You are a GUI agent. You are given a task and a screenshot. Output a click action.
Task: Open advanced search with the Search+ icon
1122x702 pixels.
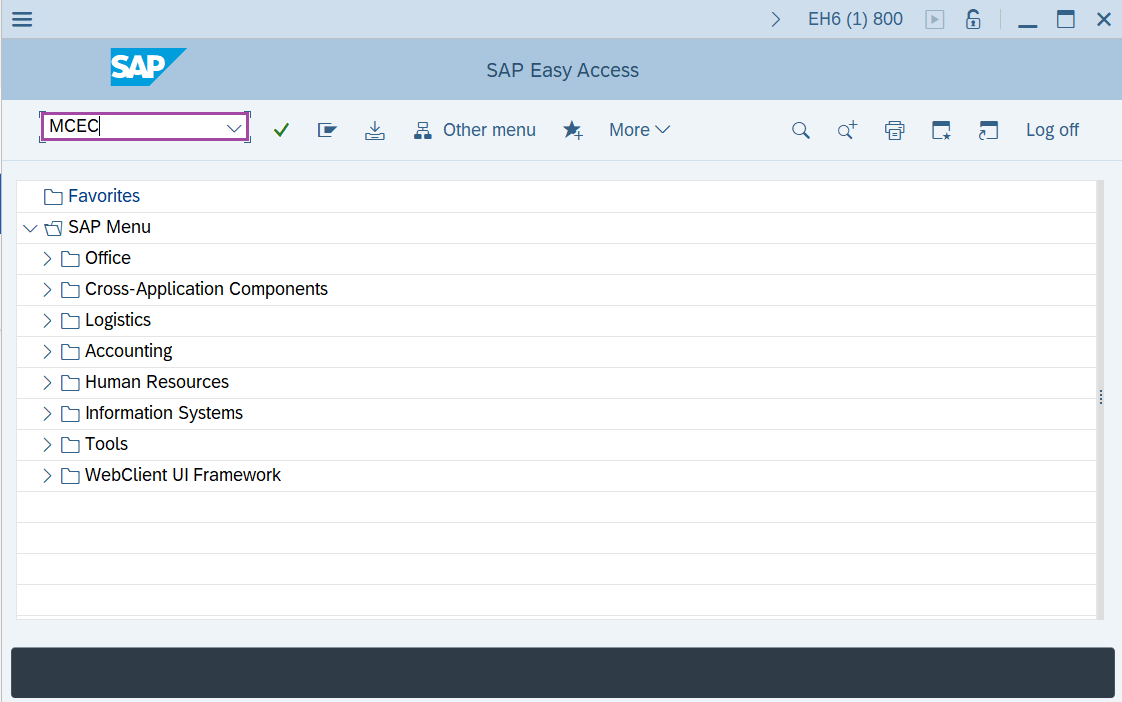click(846, 129)
